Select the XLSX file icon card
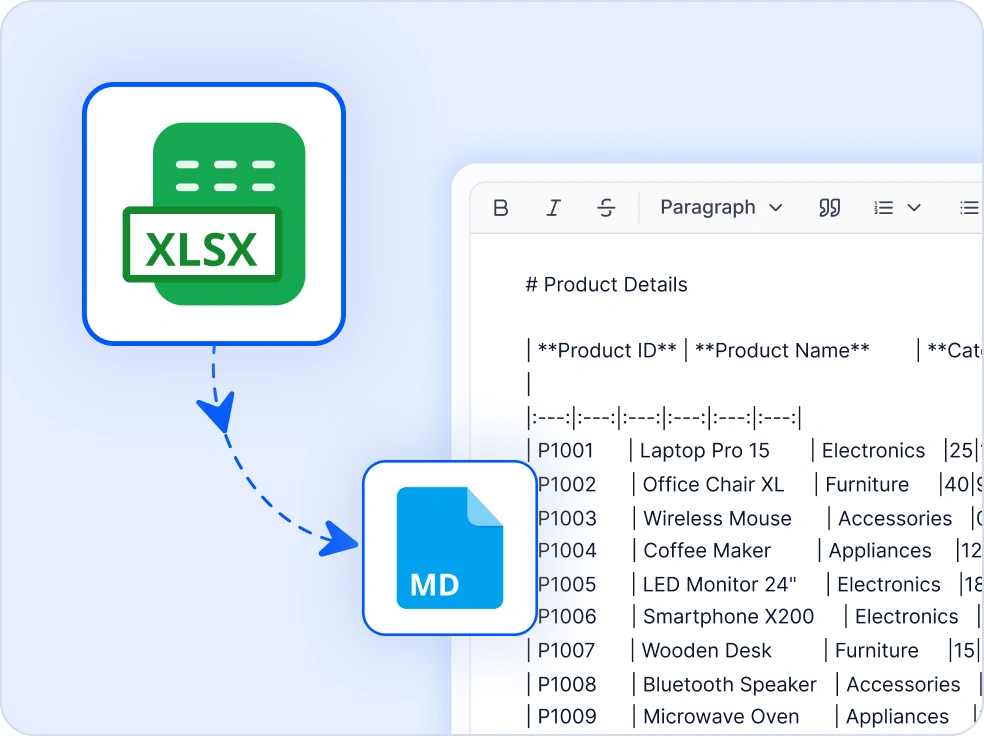Image resolution: width=984 pixels, height=736 pixels. (x=214, y=214)
